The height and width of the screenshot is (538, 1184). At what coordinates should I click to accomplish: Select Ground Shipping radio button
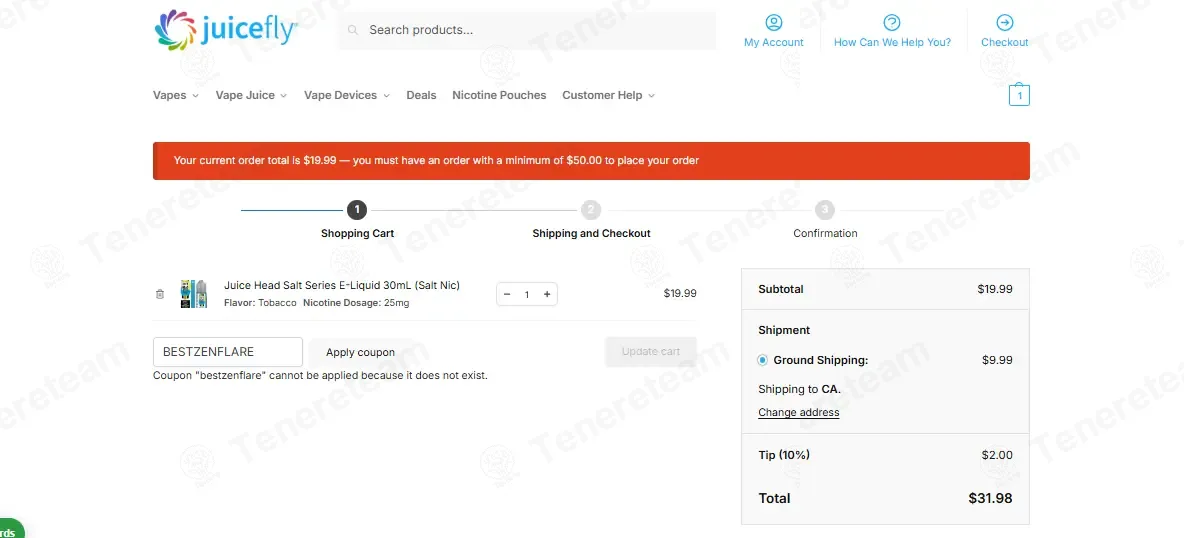click(763, 360)
